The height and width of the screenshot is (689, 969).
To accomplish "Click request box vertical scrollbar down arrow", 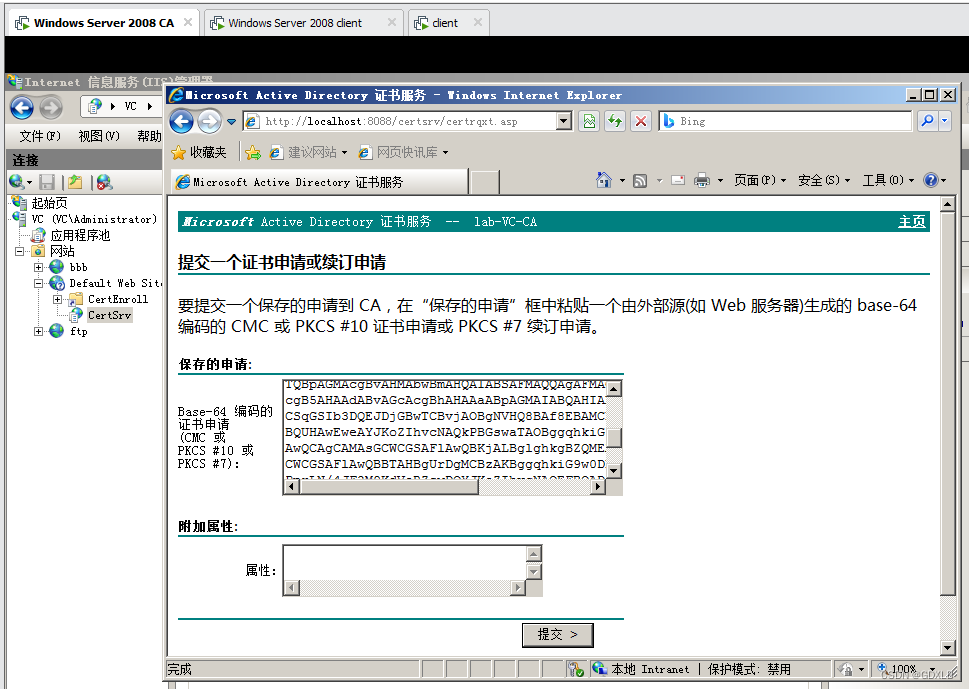I will click(x=614, y=471).
